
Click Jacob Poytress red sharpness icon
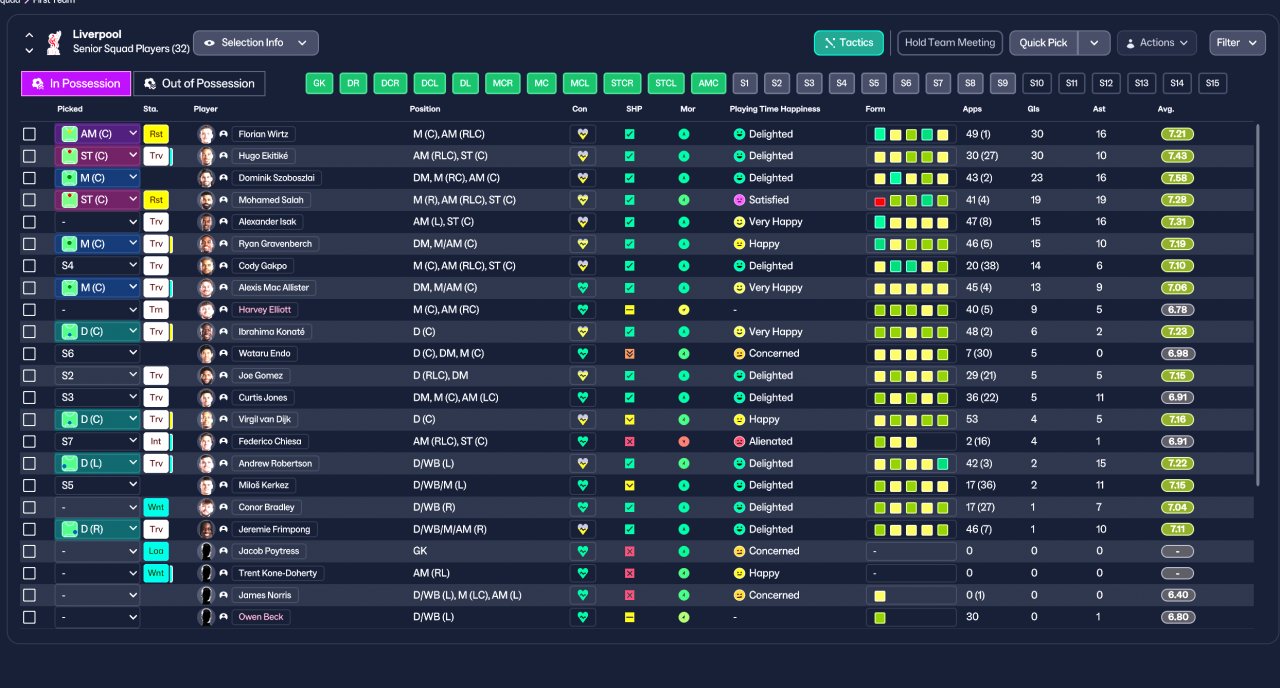[x=630, y=551]
